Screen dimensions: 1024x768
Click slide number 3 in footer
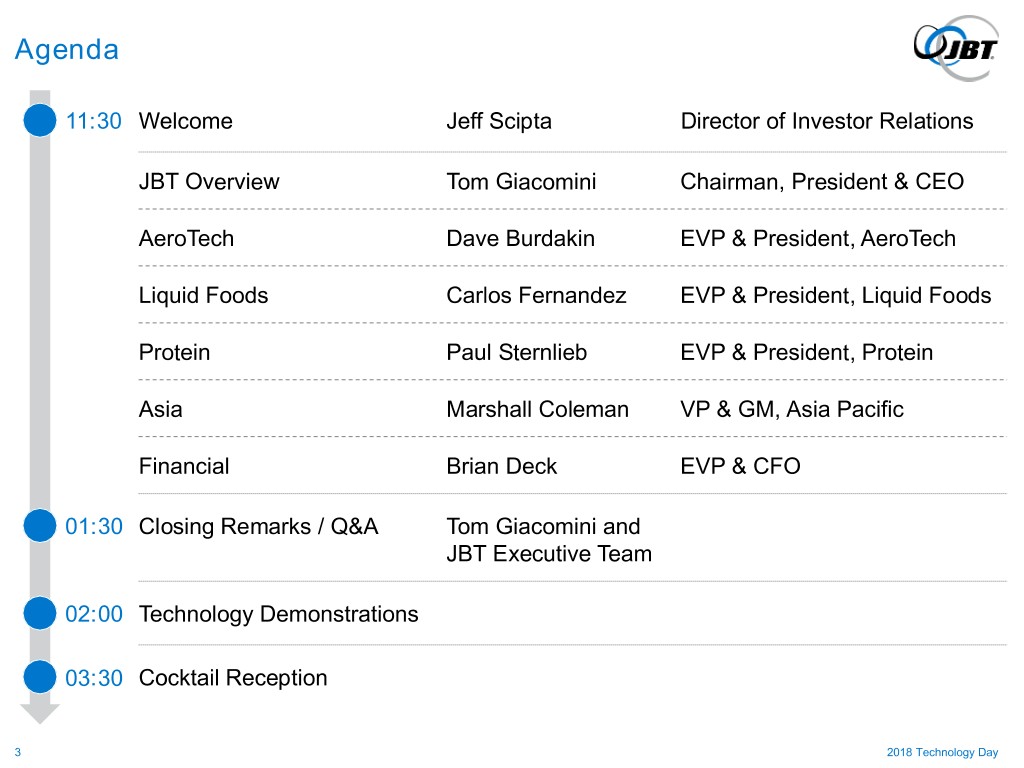click(x=18, y=752)
